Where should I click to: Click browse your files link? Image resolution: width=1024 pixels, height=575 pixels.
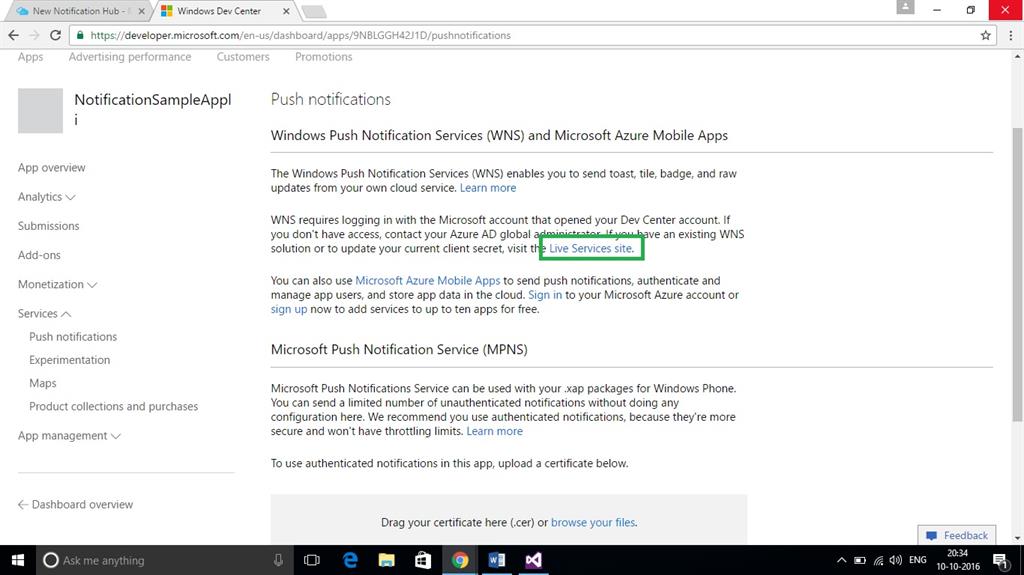tap(593, 523)
